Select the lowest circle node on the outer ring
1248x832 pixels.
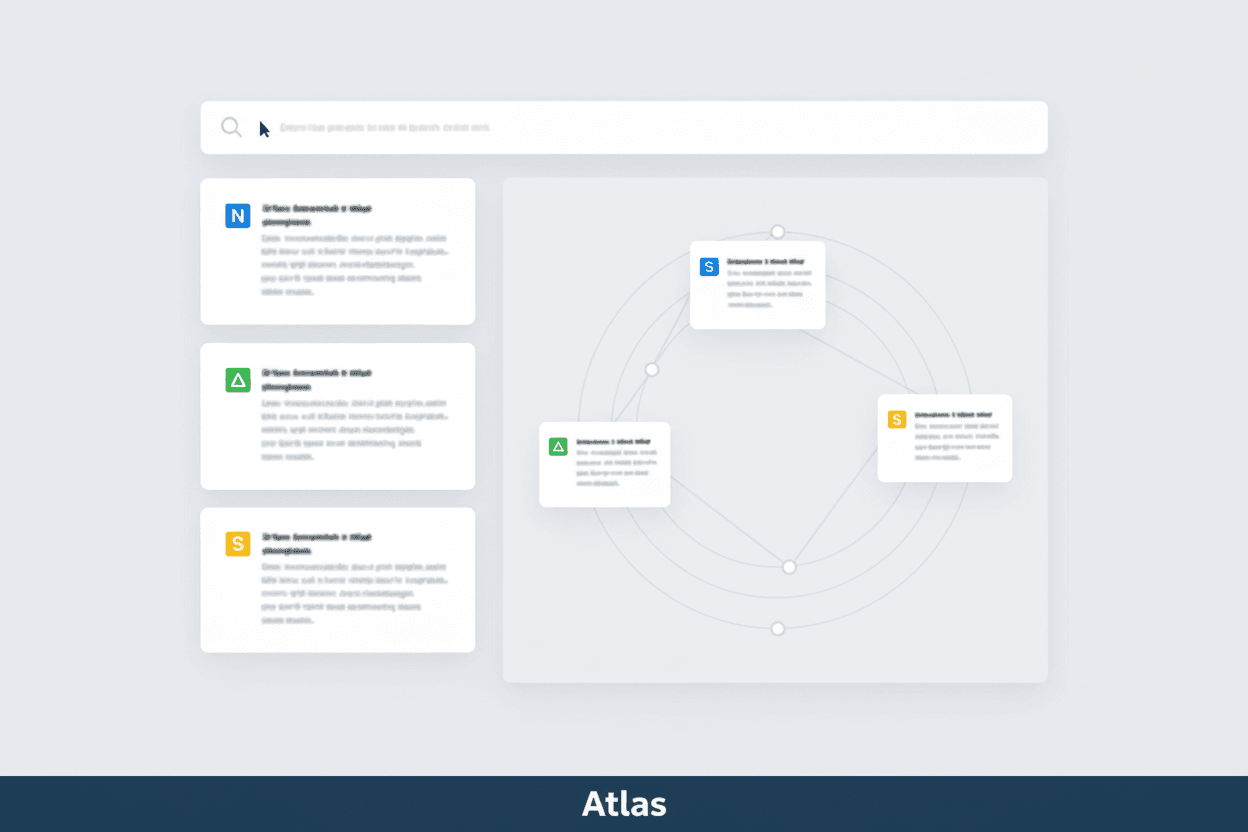coord(778,629)
